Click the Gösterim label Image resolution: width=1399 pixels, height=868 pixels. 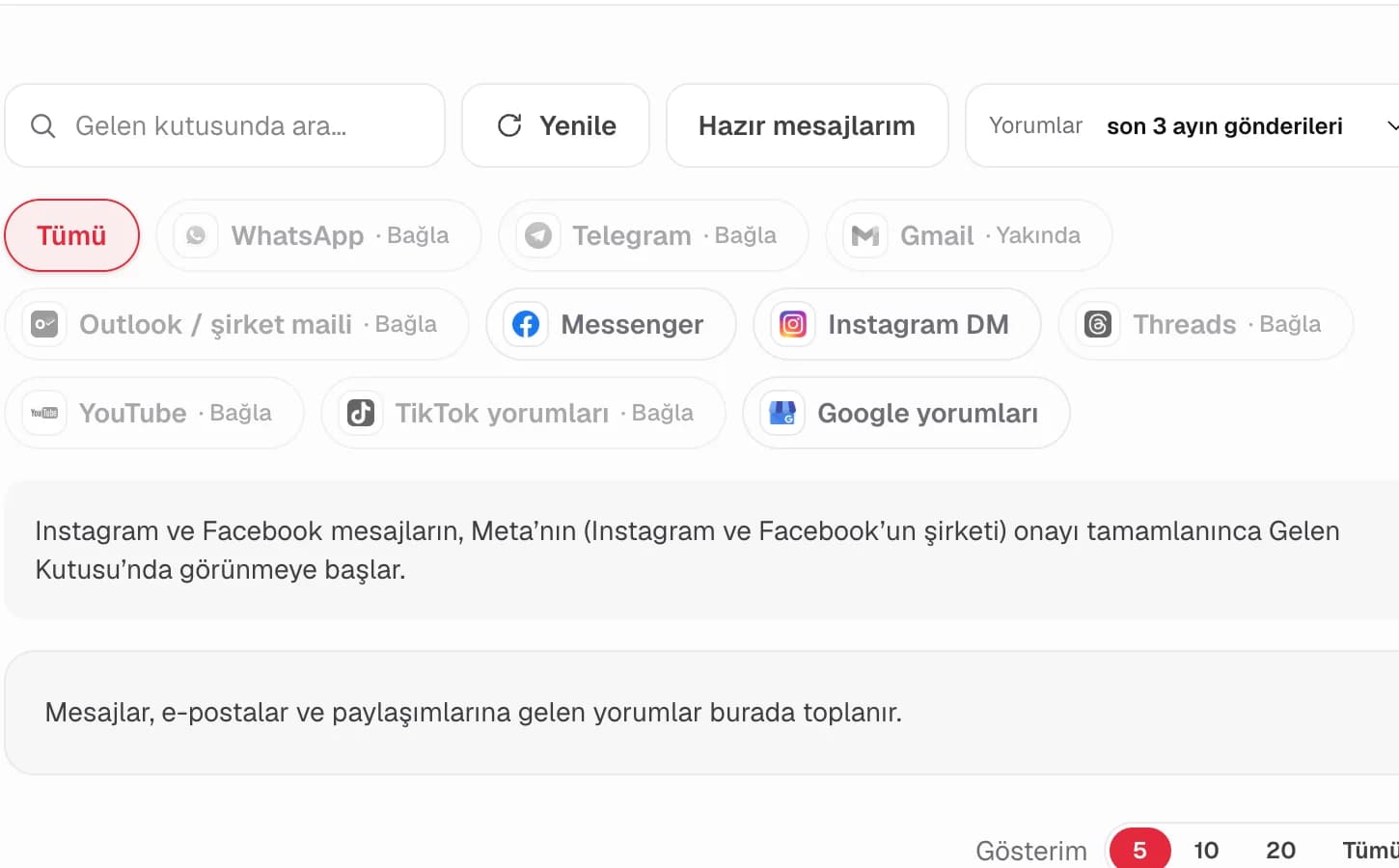pyautogui.click(x=1031, y=851)
